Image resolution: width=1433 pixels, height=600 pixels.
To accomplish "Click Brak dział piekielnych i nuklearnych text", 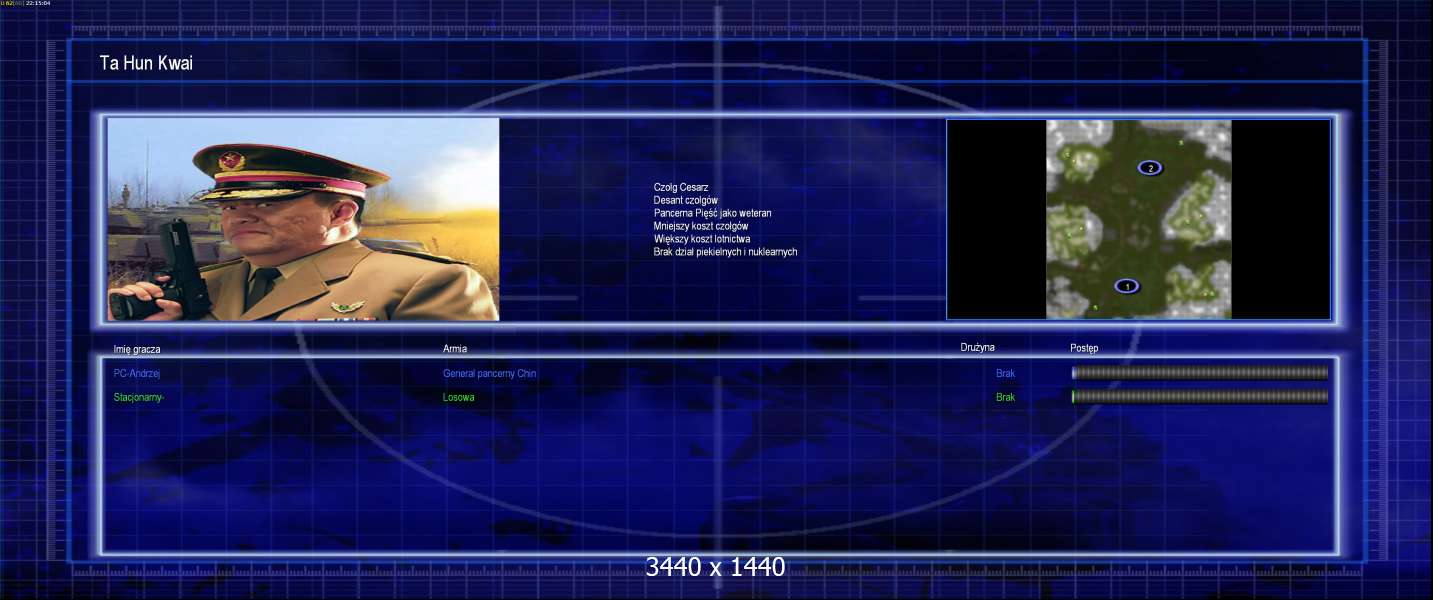I will [x=725, y=252].
